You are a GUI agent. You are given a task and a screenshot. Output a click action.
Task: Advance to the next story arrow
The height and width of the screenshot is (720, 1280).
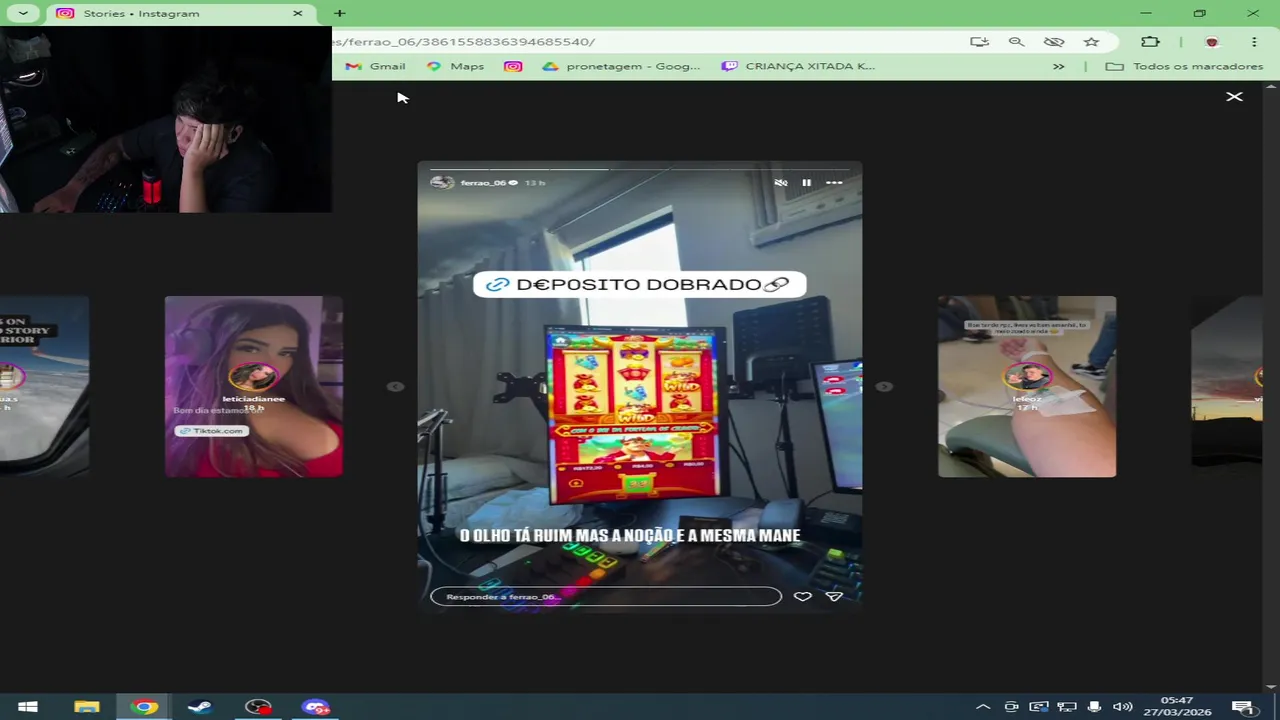point(884,386)
